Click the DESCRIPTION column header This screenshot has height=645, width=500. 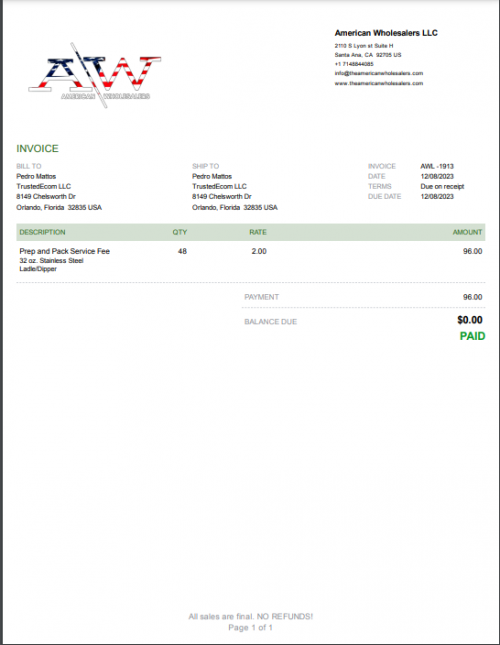42,232
